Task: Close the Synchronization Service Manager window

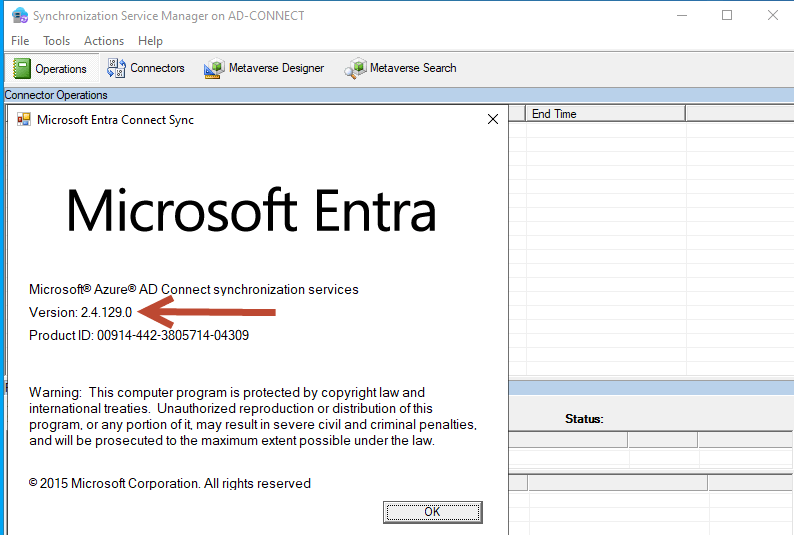Action: pos(772,16)
